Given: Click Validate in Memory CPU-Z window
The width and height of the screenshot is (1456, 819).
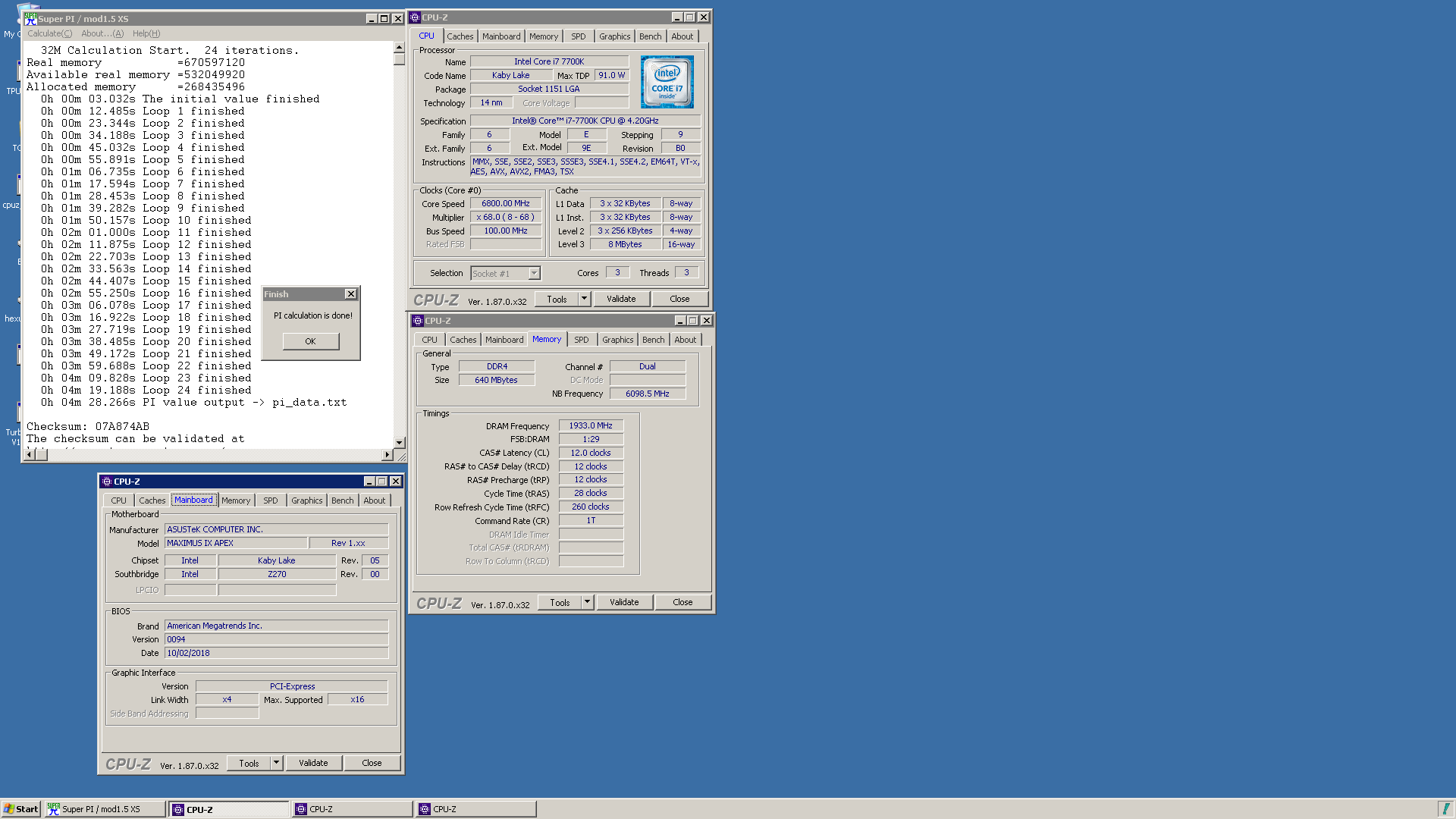Looking at the screenshot, I should tap(624, 602).
